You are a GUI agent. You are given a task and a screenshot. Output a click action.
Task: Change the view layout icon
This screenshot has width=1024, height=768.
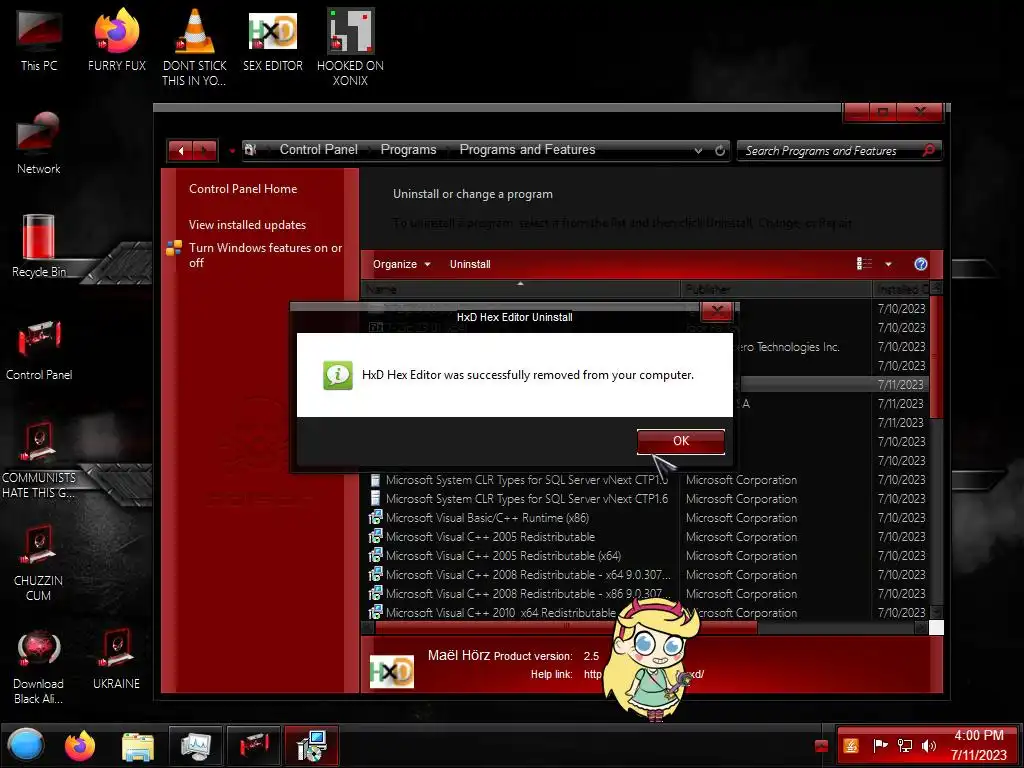coord(864,263)
